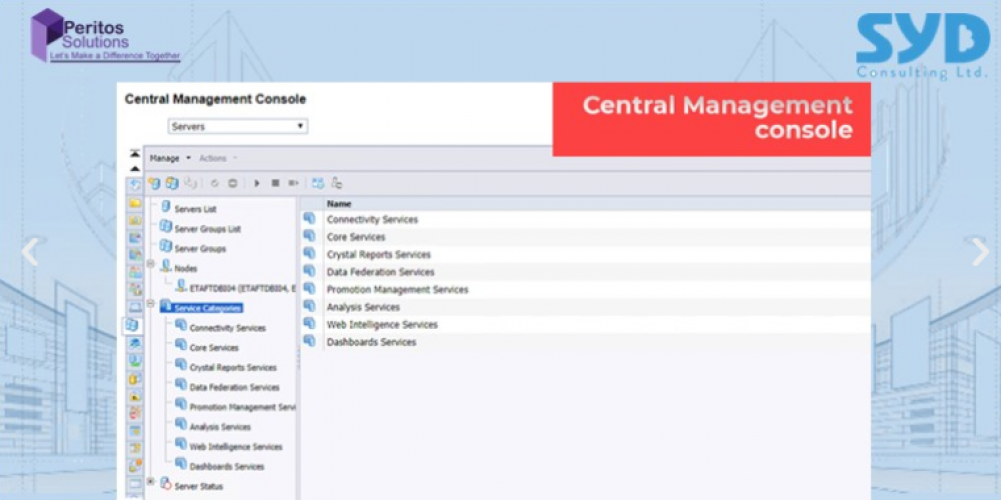Open the greyed Actions menu

218,158
